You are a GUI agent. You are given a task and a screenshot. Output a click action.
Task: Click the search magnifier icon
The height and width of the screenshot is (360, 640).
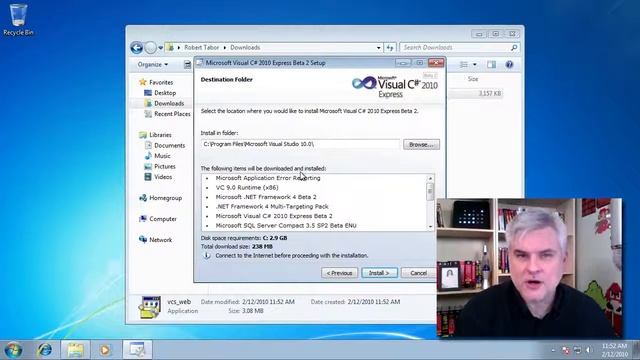pyautogui.click(x=514, y=48)
